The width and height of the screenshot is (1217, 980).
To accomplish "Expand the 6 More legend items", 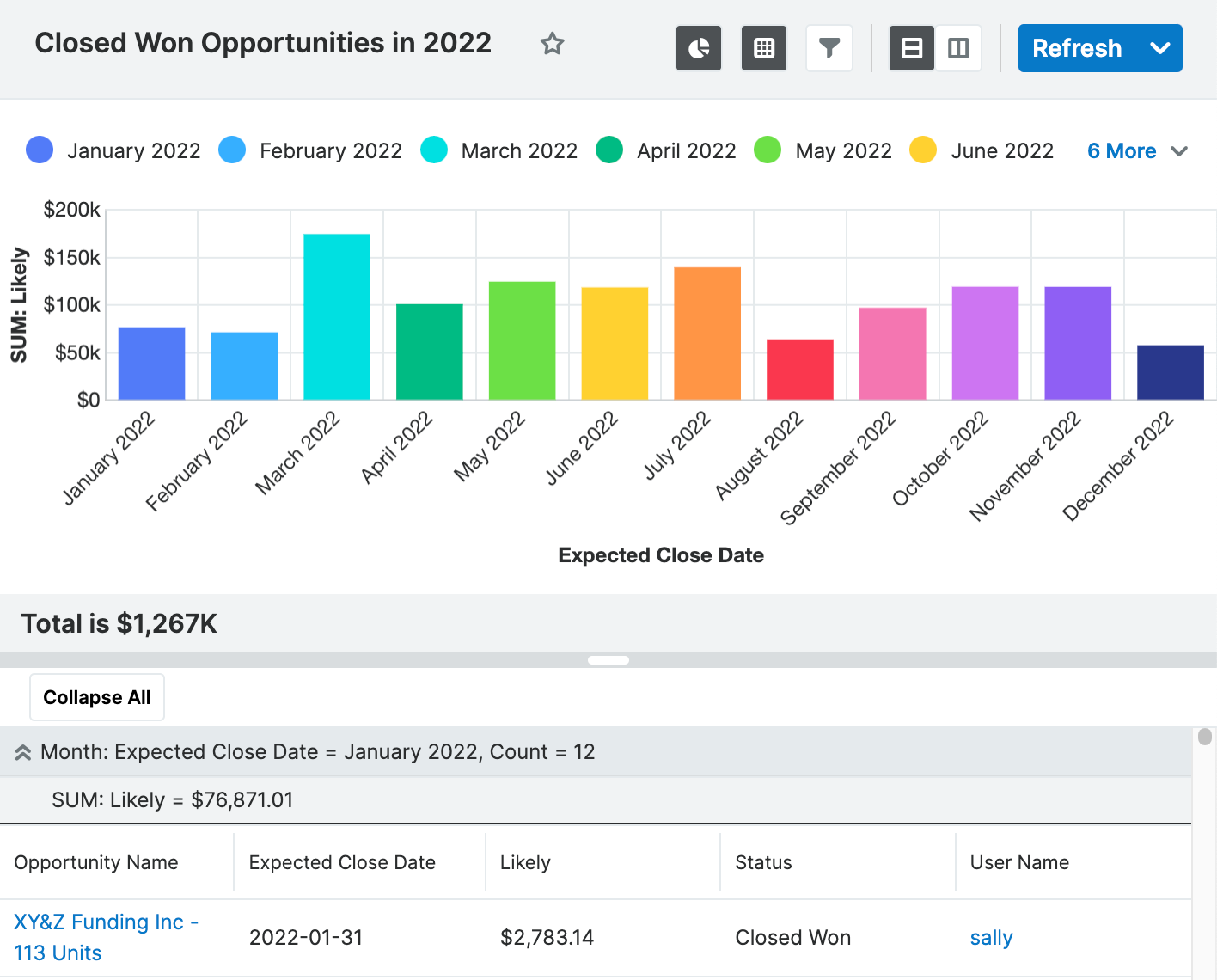I will click(1136, 151).
